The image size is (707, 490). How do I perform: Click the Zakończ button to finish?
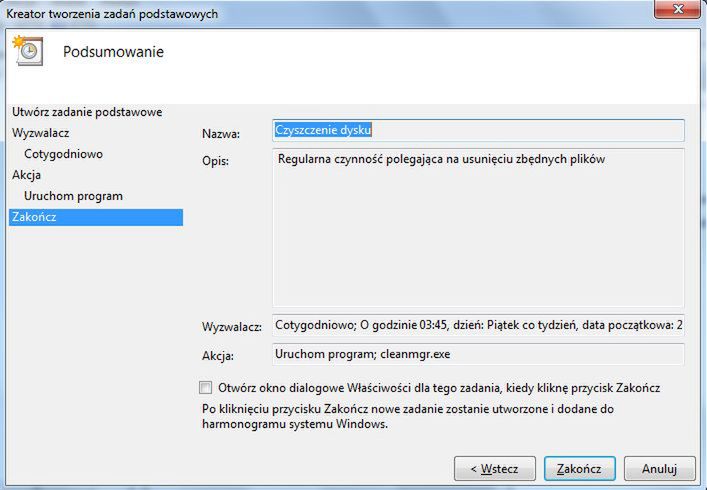579,469
